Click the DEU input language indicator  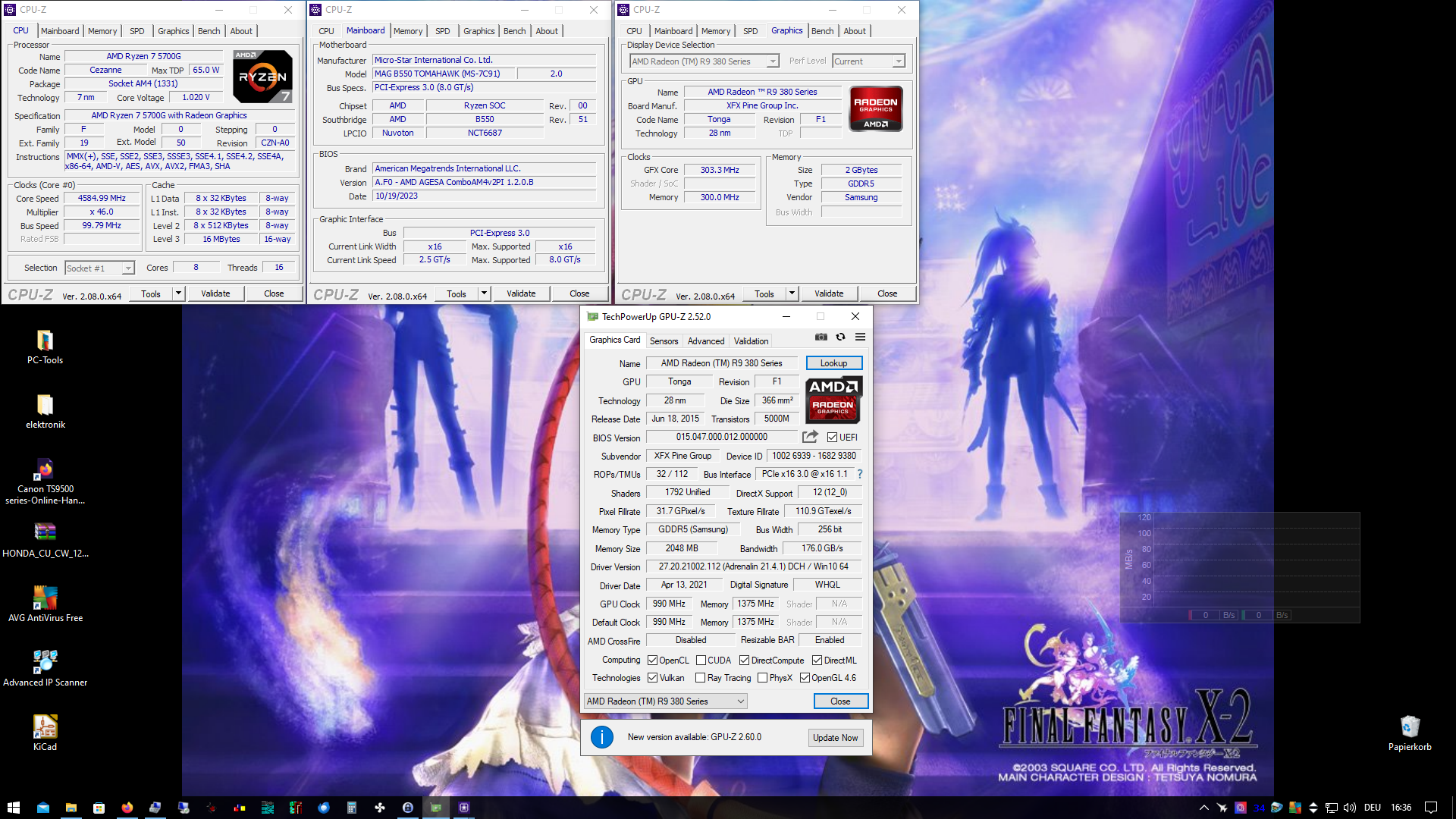(x=1373, y=808)
